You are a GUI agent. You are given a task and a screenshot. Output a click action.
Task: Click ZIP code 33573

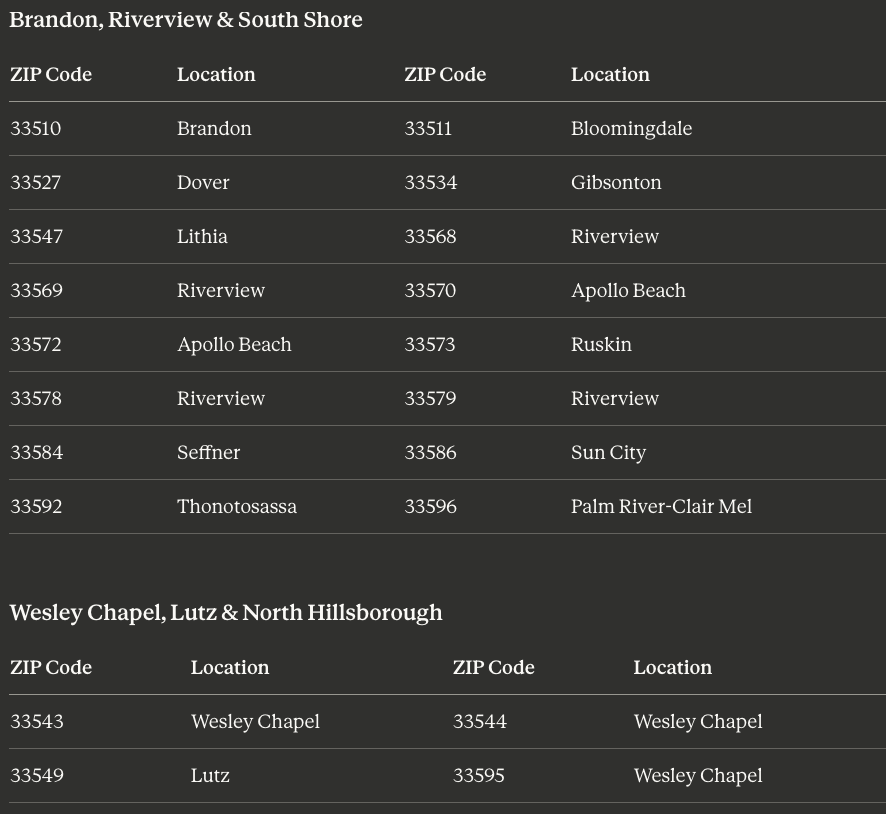click(x=429, y=345)
